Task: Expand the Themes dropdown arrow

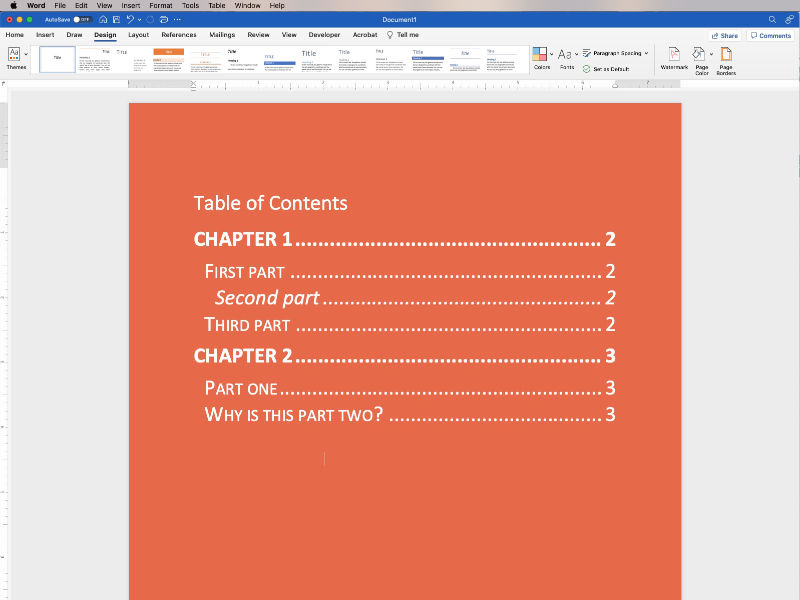Action: point(25,55)
